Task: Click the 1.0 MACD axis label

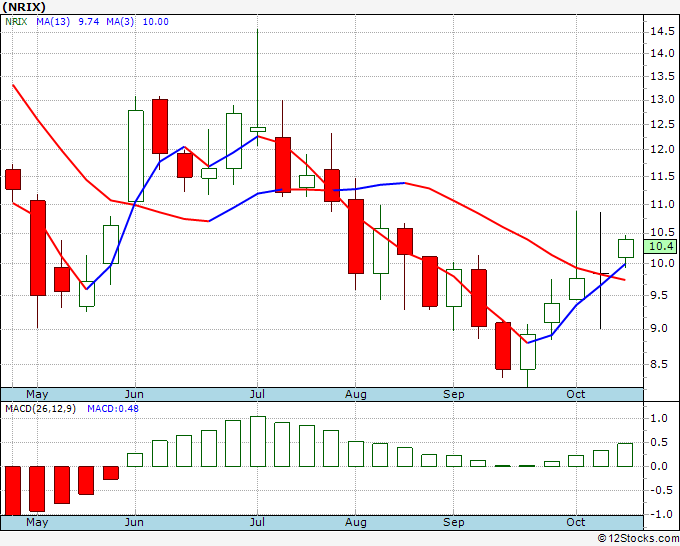Action: pos(659,419)
